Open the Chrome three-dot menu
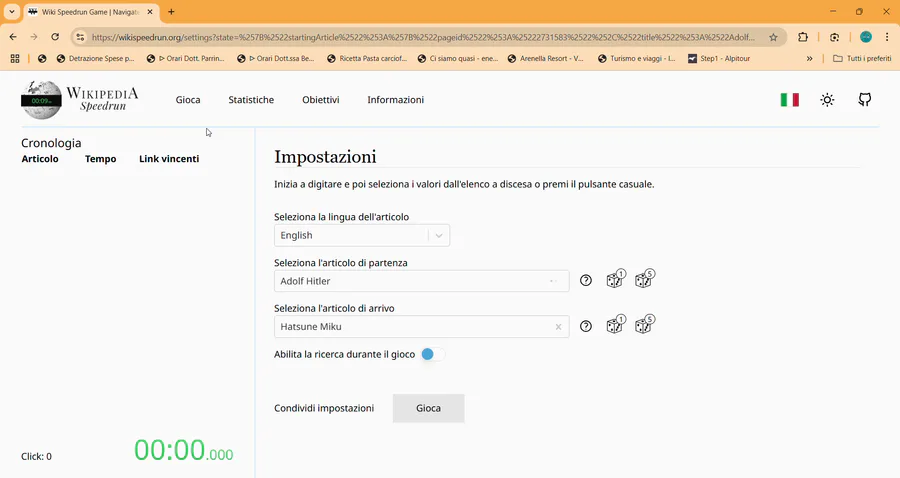Screen dimensions: 900x478 point(887,37)
